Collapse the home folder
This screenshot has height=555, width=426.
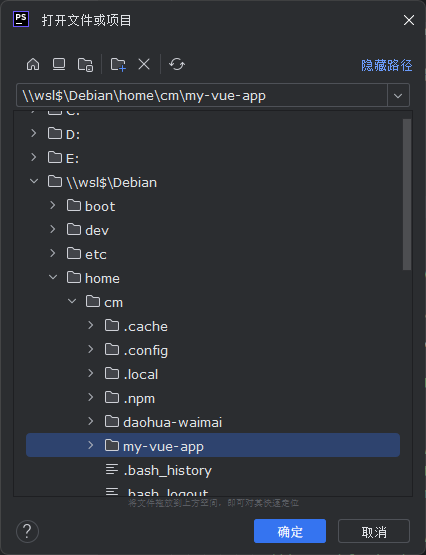(53, 277)
